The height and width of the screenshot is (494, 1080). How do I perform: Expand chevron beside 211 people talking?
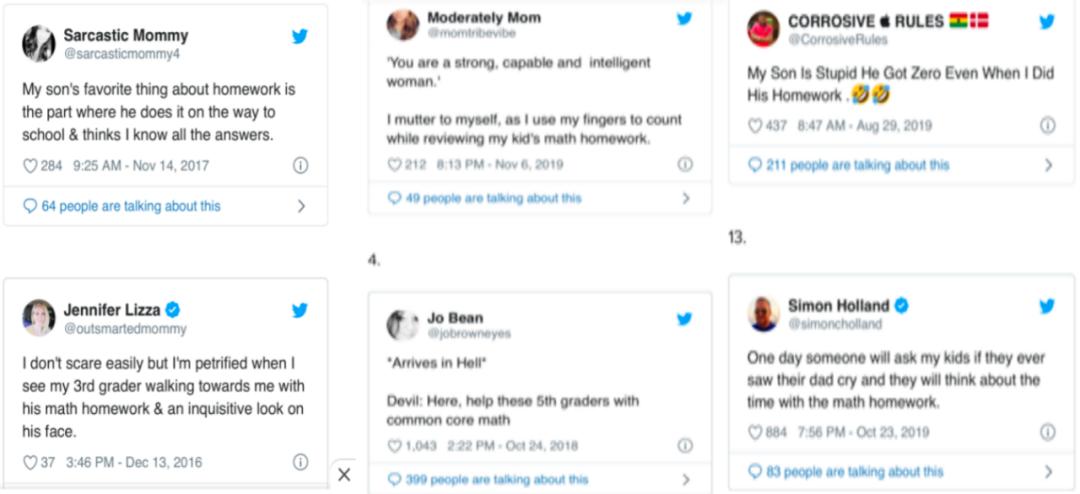(1048, 165)
